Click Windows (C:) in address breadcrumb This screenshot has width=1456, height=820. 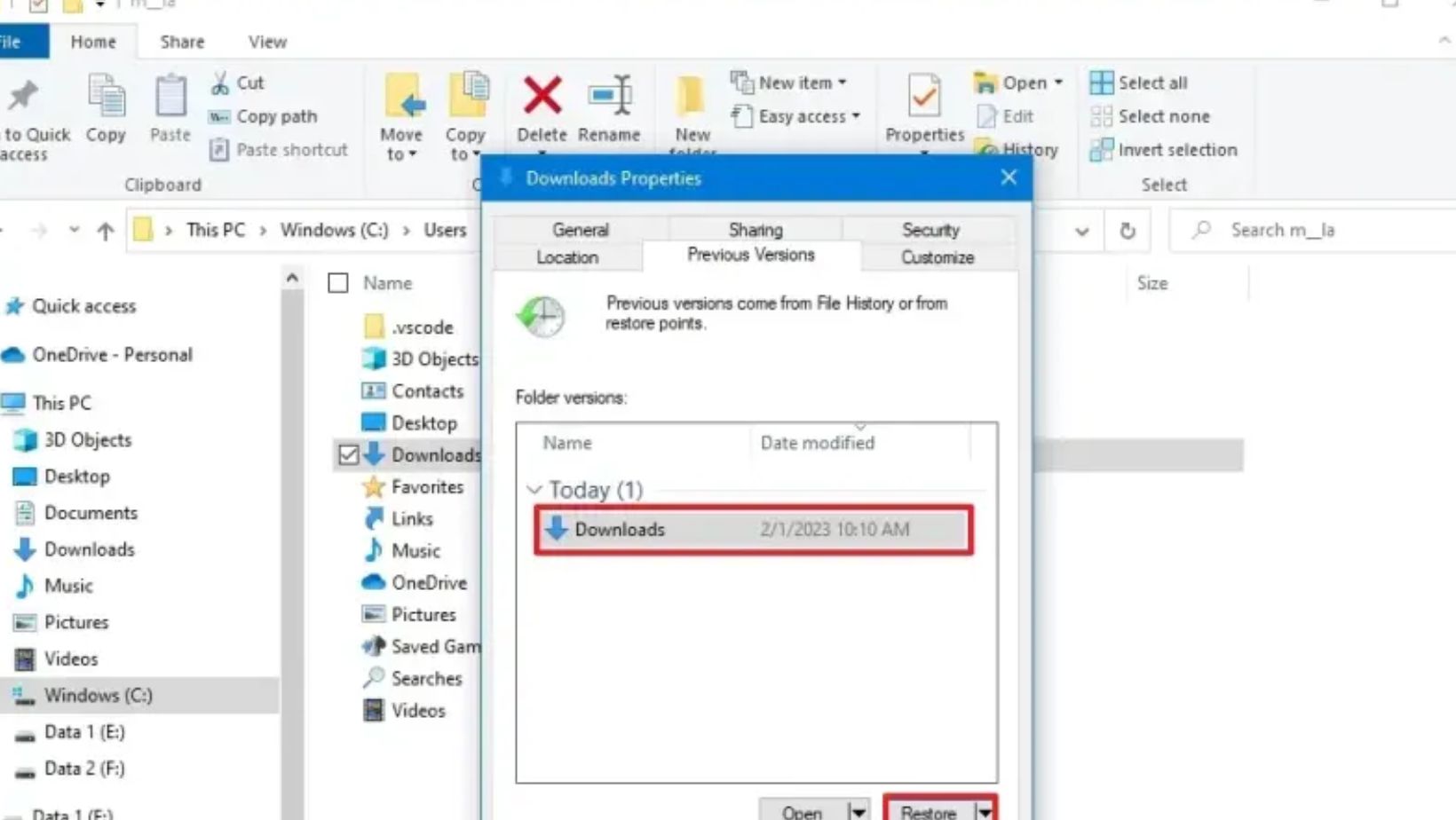point(335,230)
